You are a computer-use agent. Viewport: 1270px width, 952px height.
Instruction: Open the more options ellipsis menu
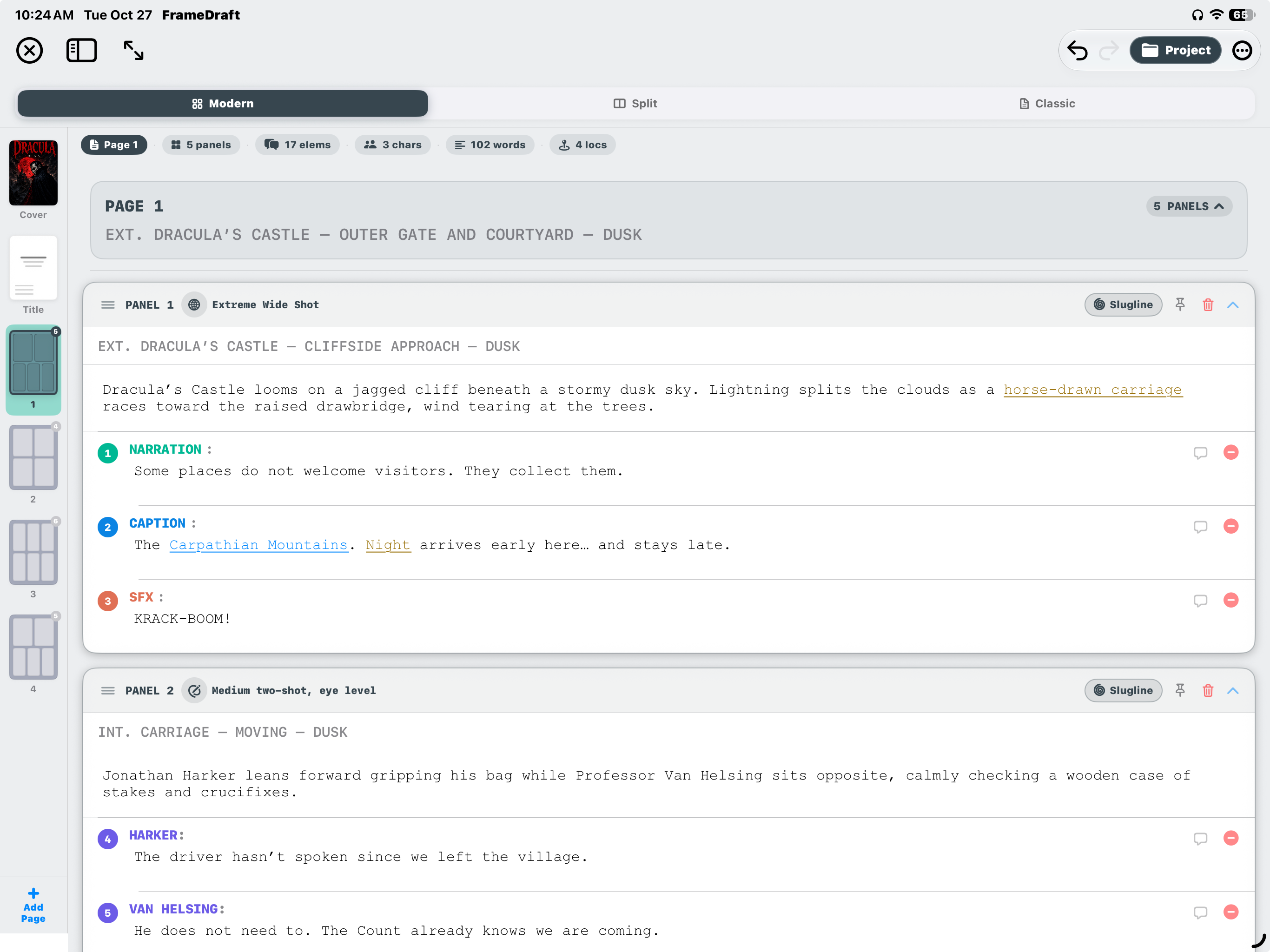(1242, 51)
